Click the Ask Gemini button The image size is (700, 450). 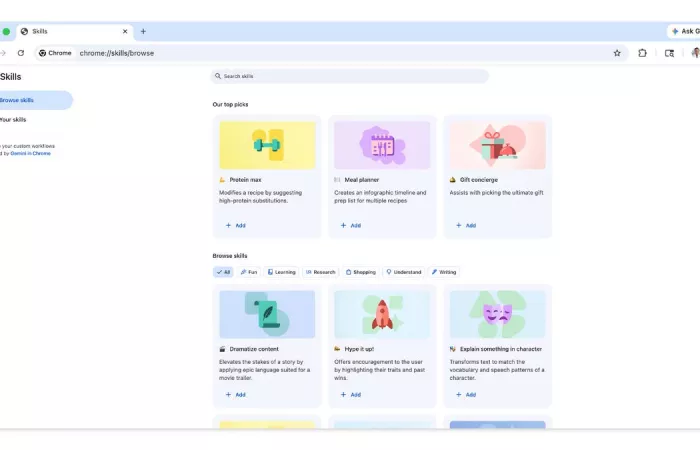[x=684, y=31]
